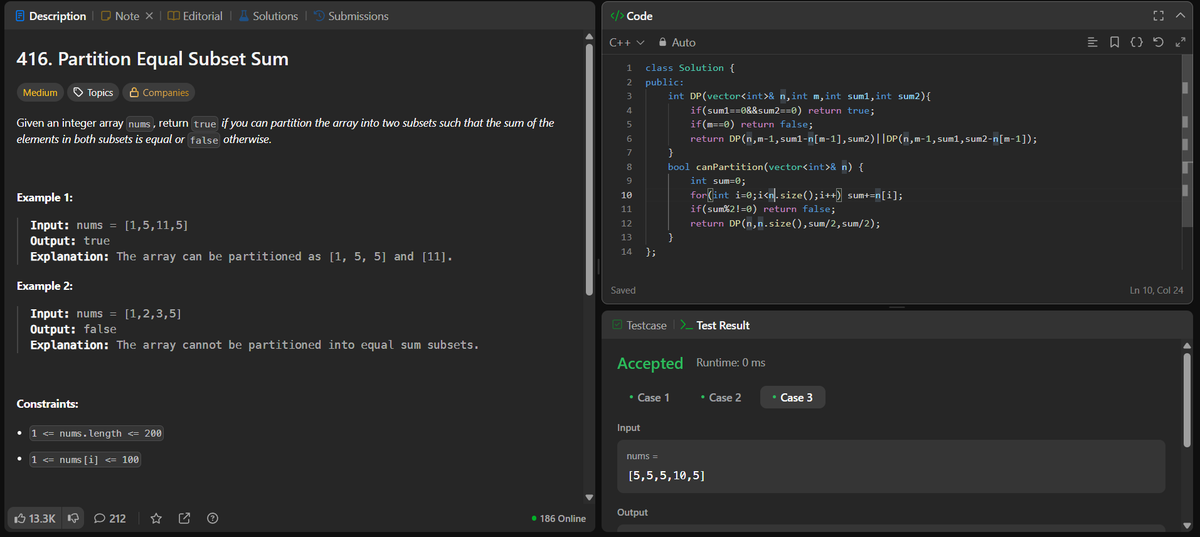The image size is (1200, 537).
Task: Click the Example 2 heading
Action: [x=45, y=286]
